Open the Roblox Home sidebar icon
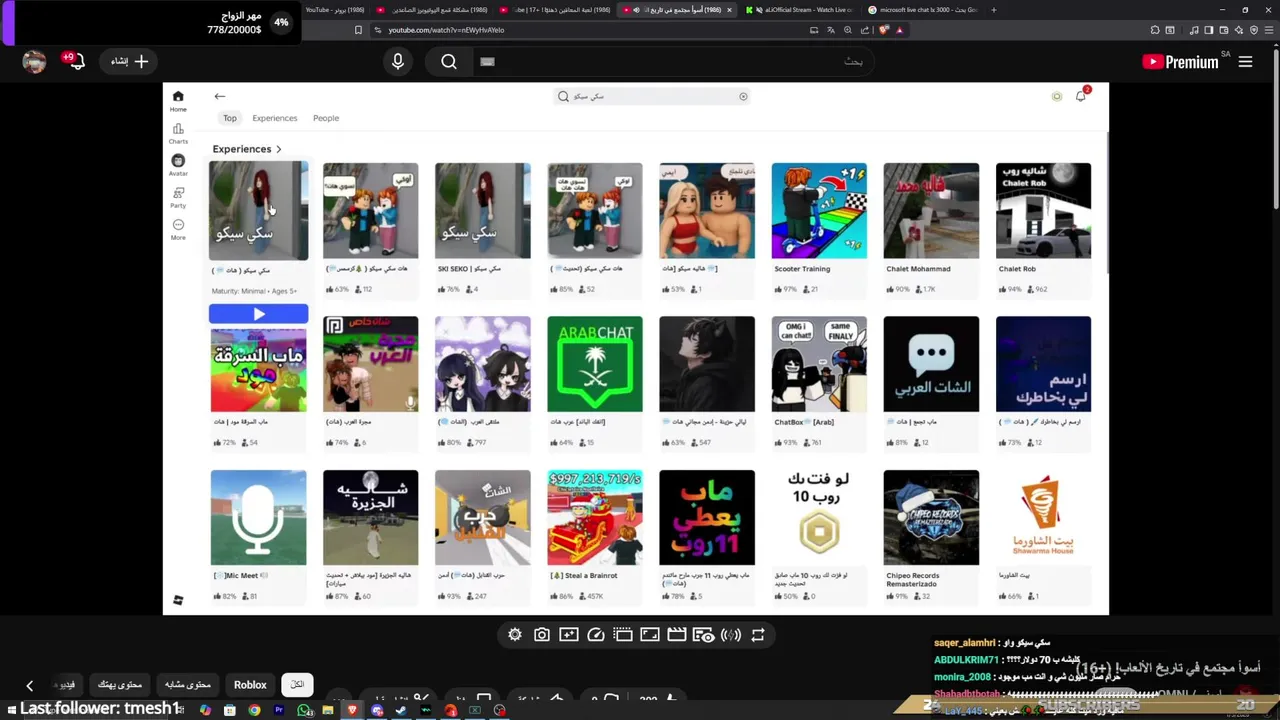The image size is (1280, 720). coord(178,97)
